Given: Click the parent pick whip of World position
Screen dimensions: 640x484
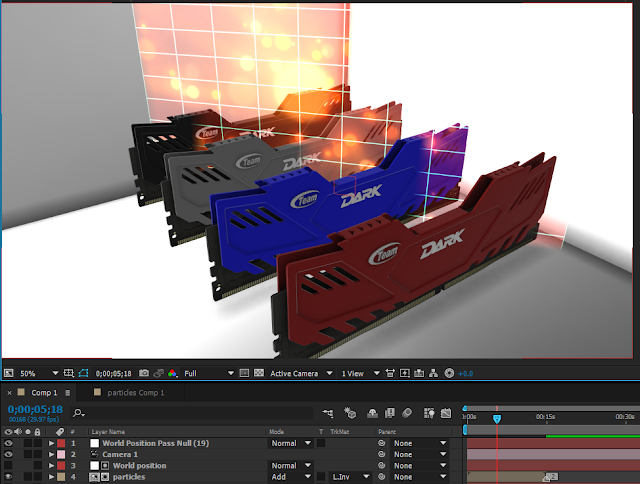Looking at the screenshot, I should (382, 465).
